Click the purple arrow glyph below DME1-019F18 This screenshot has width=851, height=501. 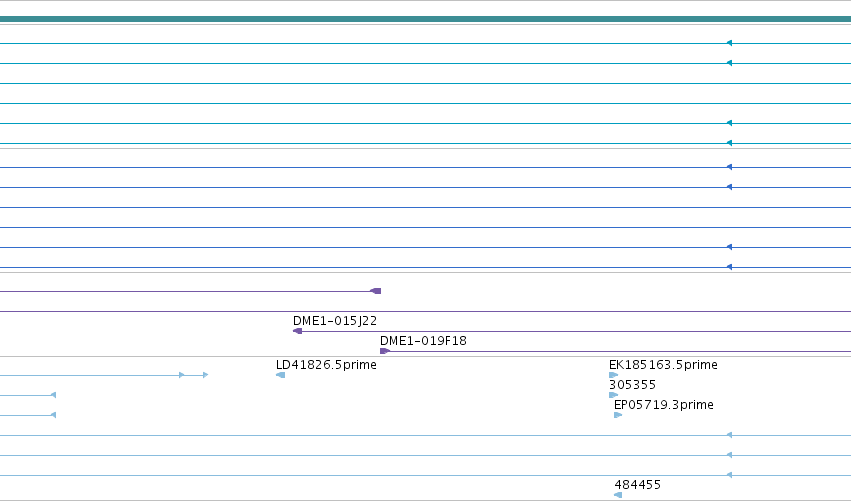pyautogui.click(x=385, y=351)
